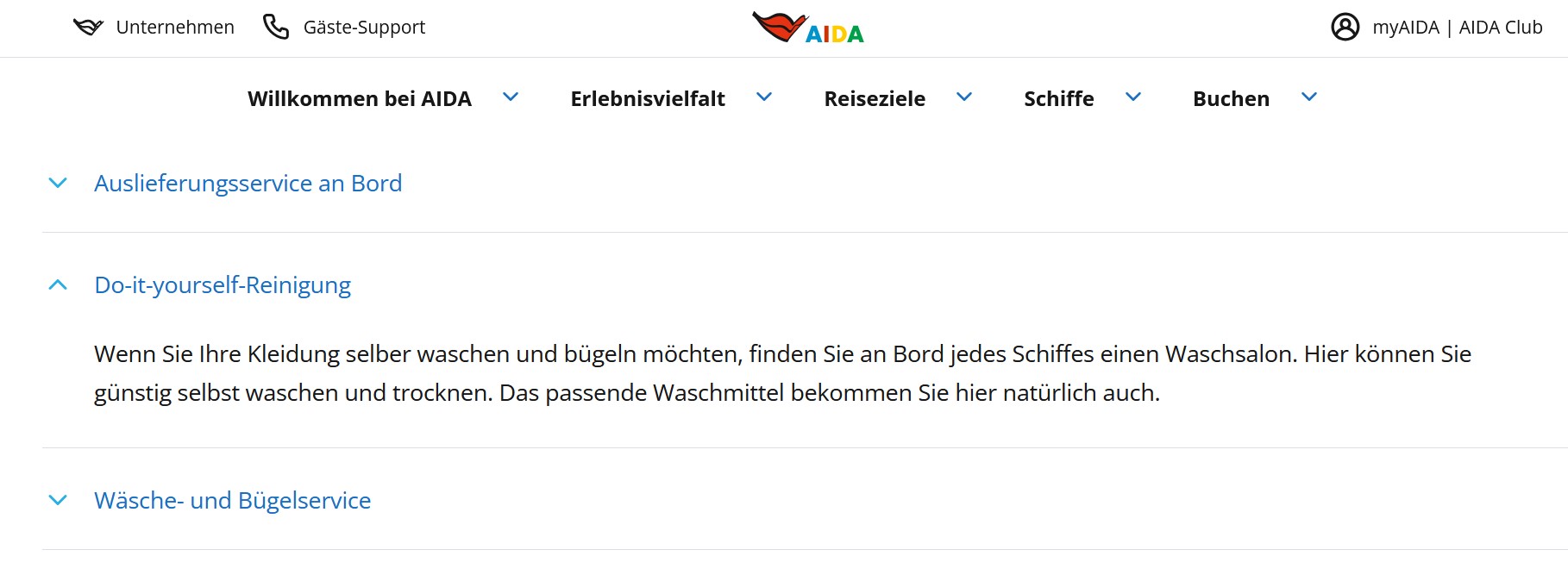
Task: Open myAIDA | AIDA Club login
Action: (1457, 28)
